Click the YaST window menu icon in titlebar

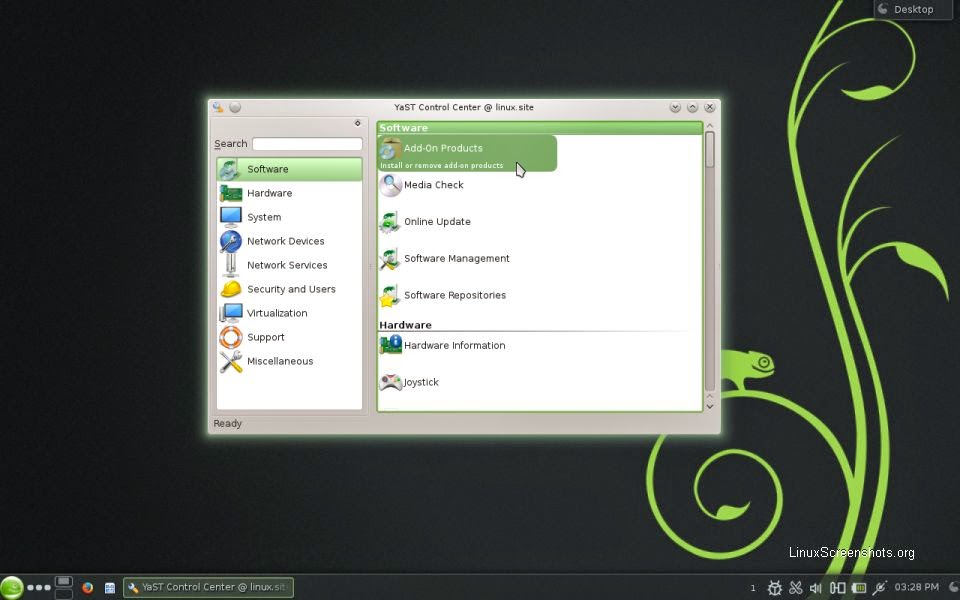click(x=218, y=107)
